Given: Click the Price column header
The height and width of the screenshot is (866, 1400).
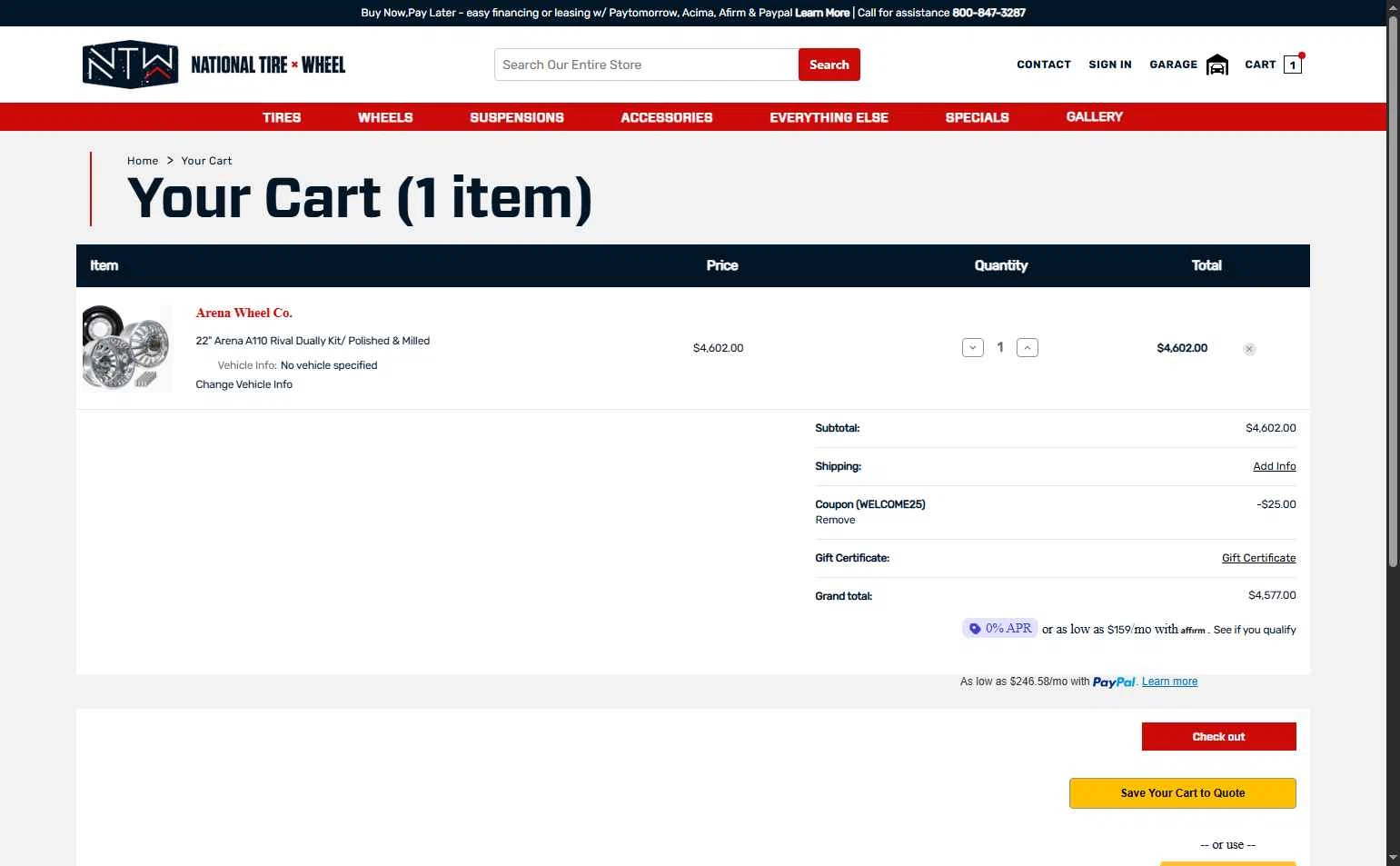Looking at the screenshot, I should 722,265.
